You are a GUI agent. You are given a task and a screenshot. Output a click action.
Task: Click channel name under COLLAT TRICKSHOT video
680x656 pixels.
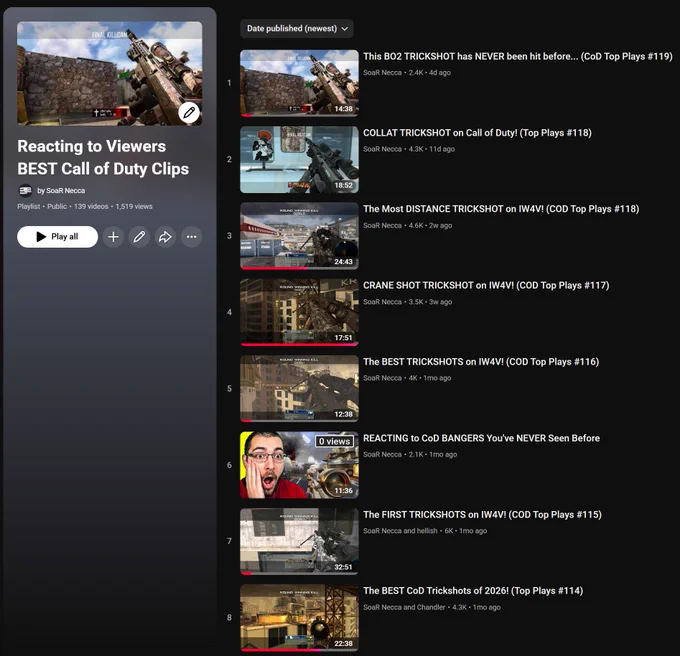(x=382, y=149)
